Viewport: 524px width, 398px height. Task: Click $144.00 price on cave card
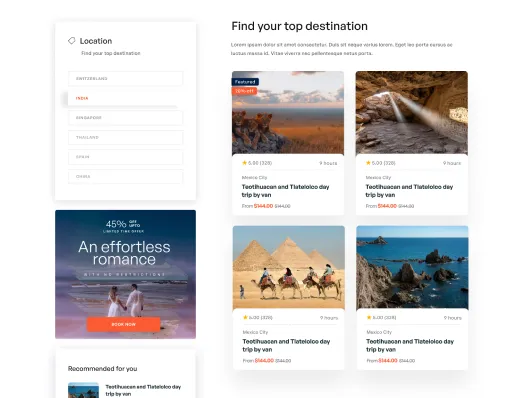click(x=387, y=206)
